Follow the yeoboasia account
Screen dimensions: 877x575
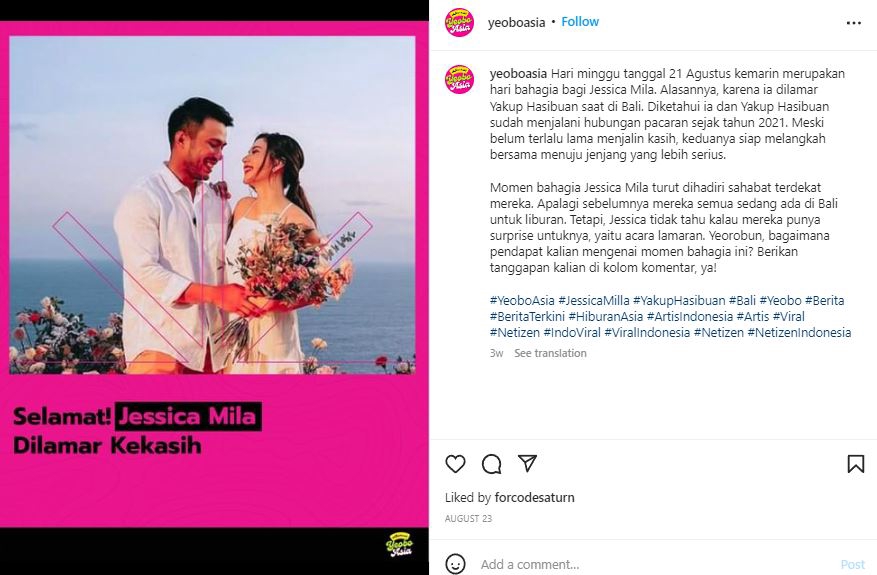coord(580,22)
